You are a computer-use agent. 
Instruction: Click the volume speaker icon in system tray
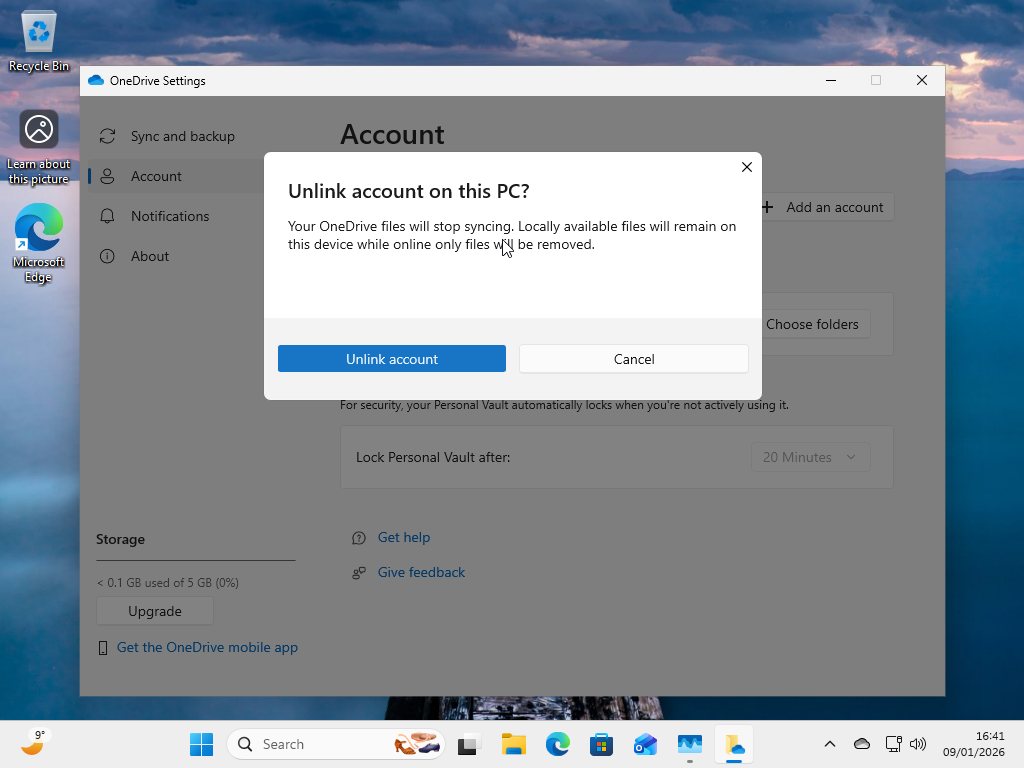coord(917,744)
